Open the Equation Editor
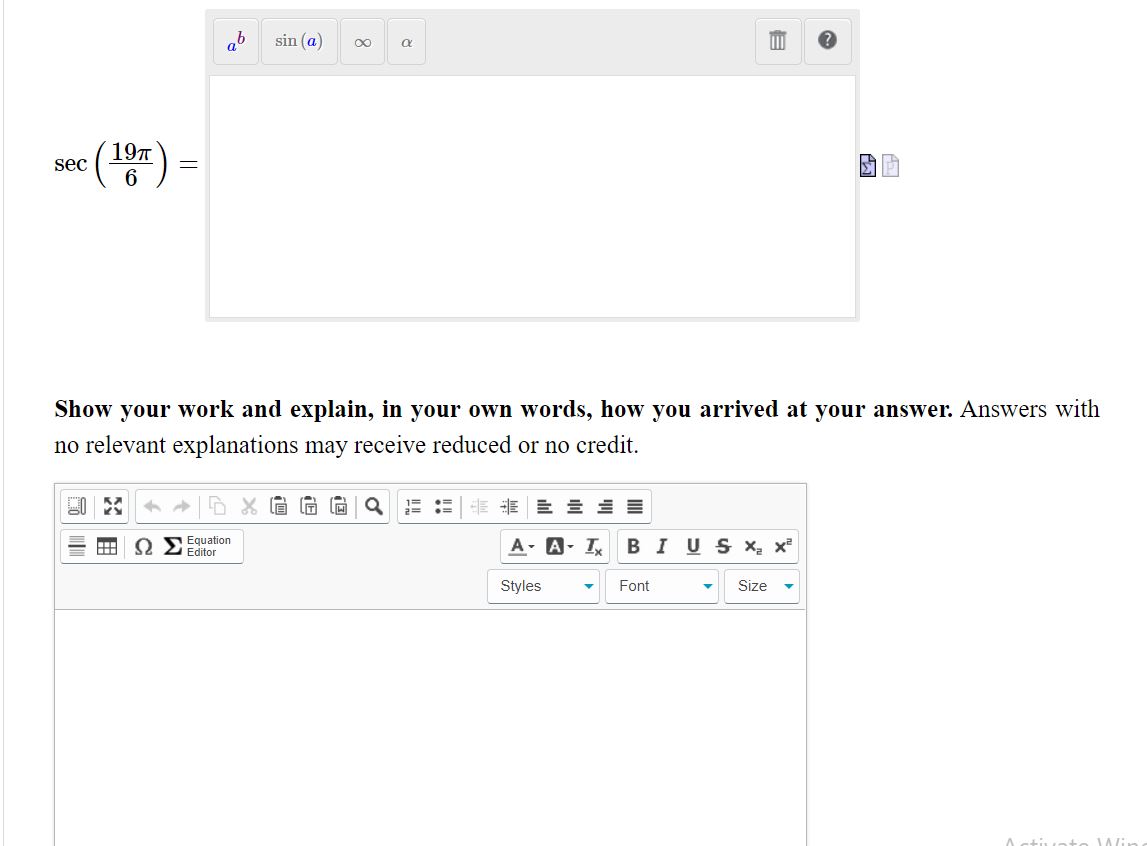Image resolution: width=1147 pixels, height=846 pixels. pyautogui.click(x=198, y=546)
